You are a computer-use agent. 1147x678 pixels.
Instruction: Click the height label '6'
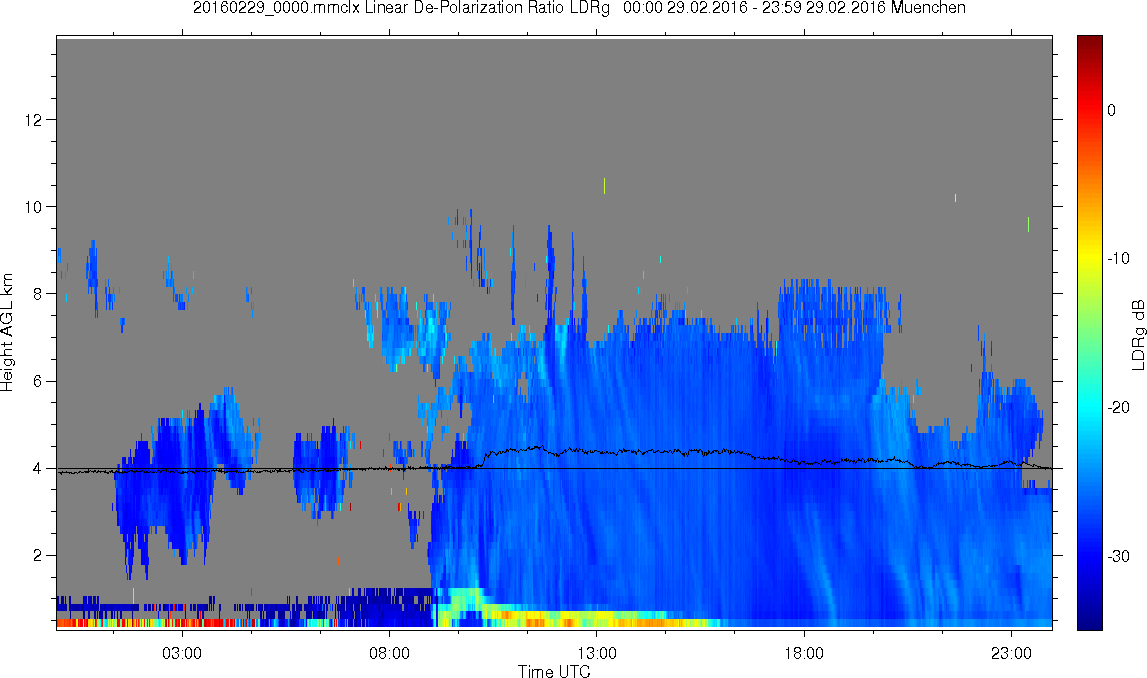point(39,381)
